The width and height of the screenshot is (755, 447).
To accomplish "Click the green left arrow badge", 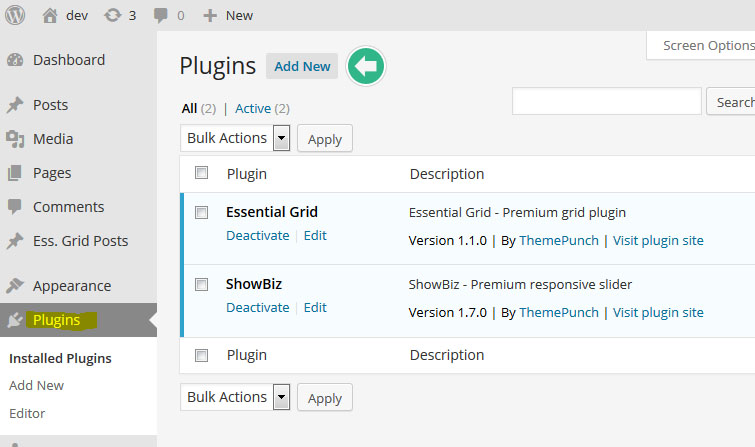I will click(366, 67).
